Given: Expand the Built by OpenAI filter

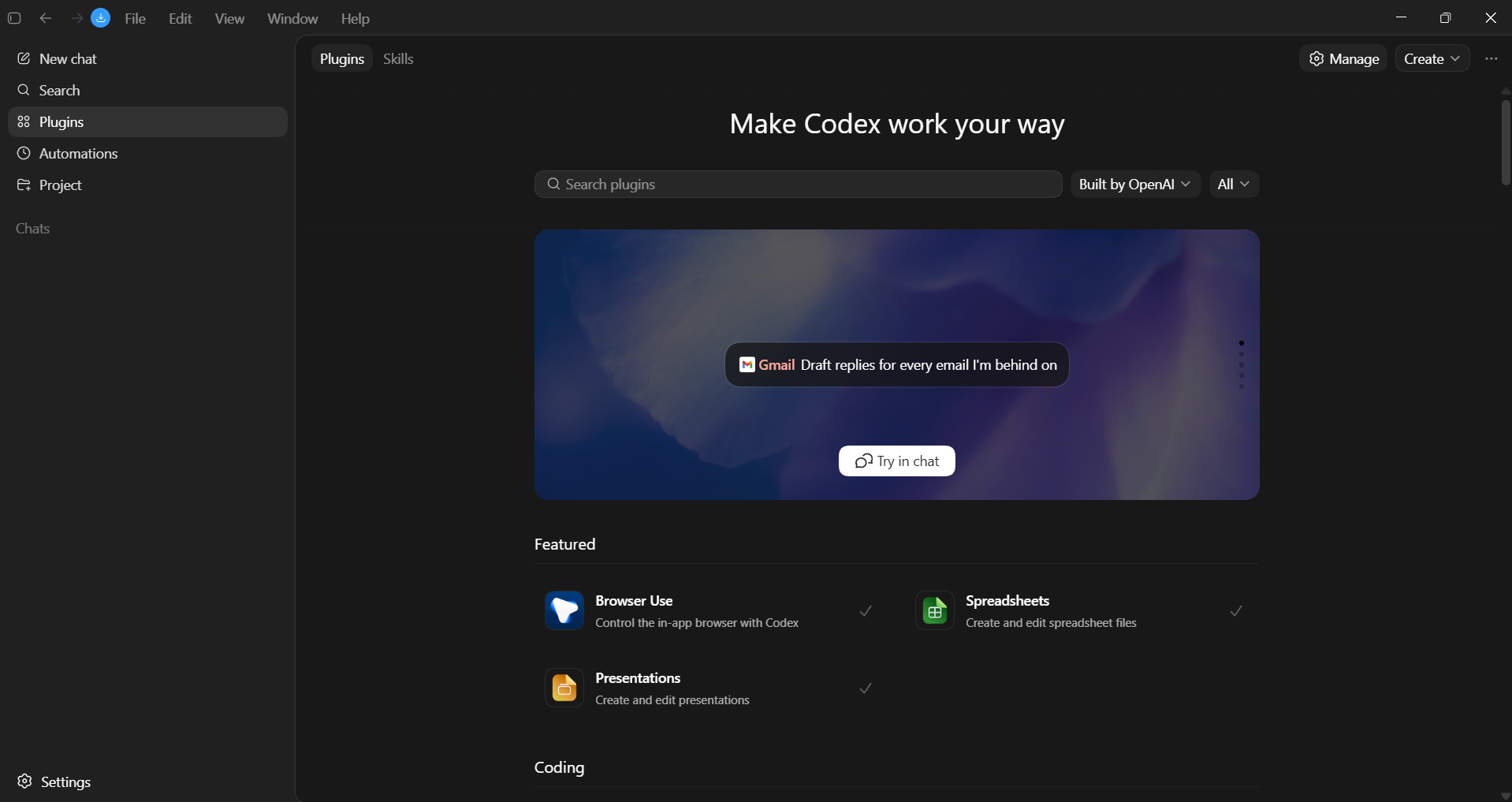Looking at the screenshot, I should pyautogui.click(x=1135, y=184).
